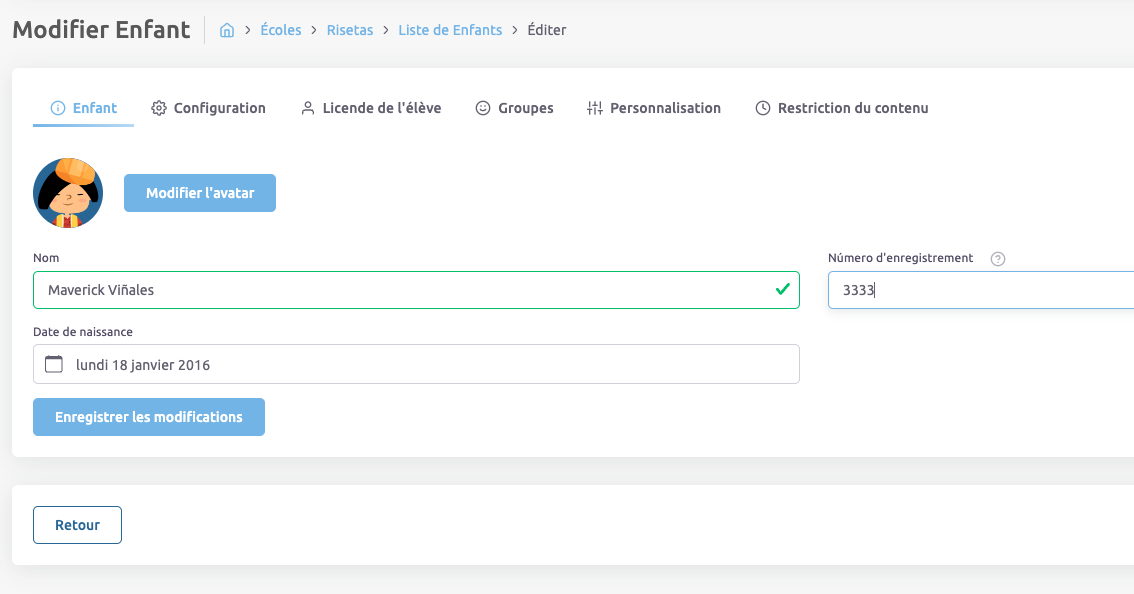Click the child's avatar image
Viewport: 1134px width, 594px height.
click(68, 193)
